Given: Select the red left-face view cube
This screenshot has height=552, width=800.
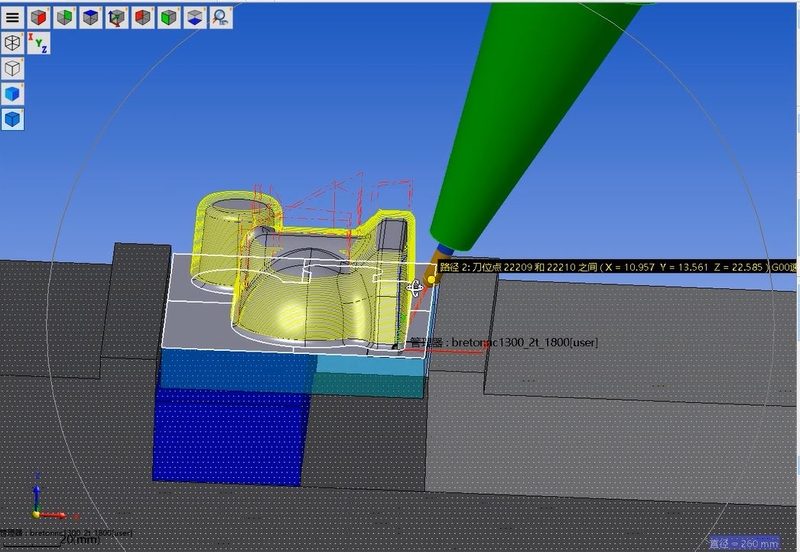Looking at the screenshot, I should point(143,17).
